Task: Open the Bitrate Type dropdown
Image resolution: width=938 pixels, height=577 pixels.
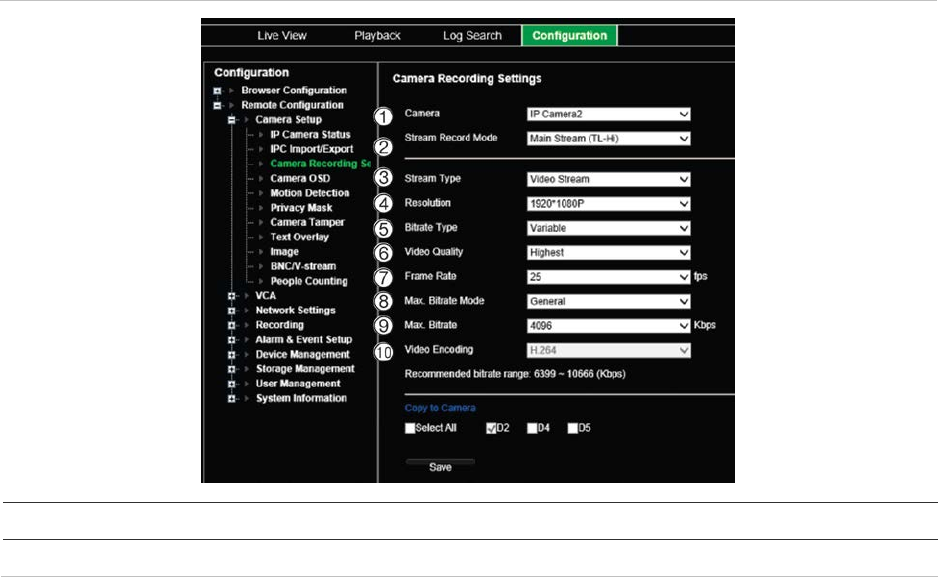Action: click(608, 228)
